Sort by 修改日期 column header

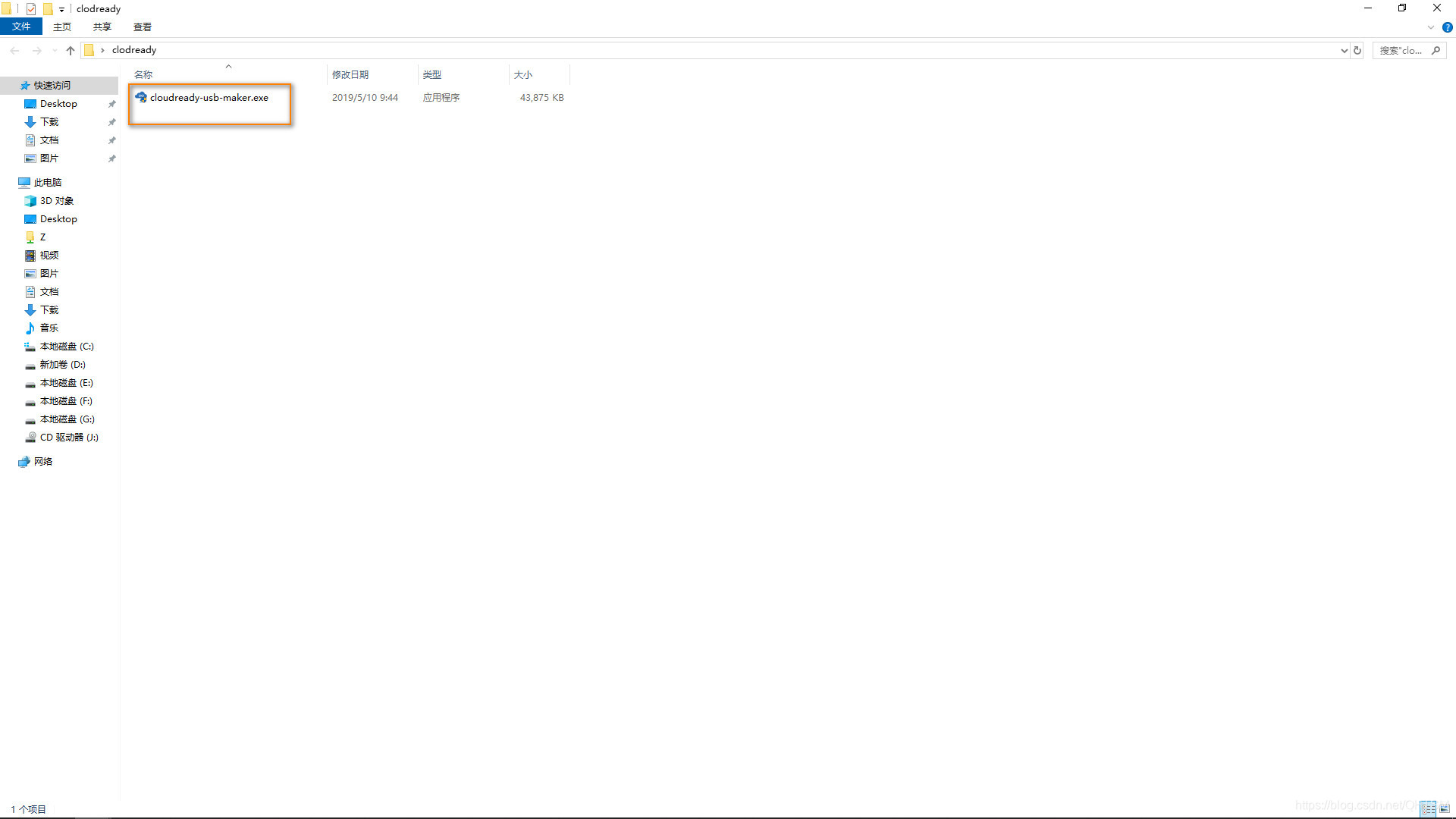point(350,74)
